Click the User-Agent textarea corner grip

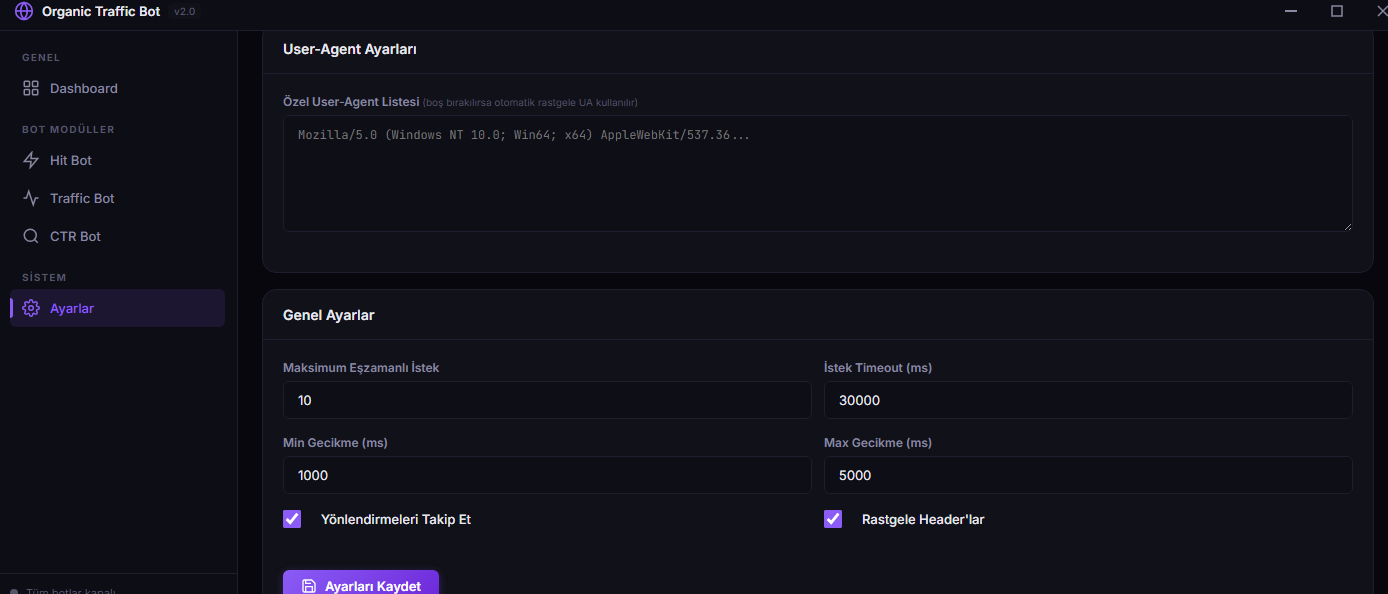1347,226
